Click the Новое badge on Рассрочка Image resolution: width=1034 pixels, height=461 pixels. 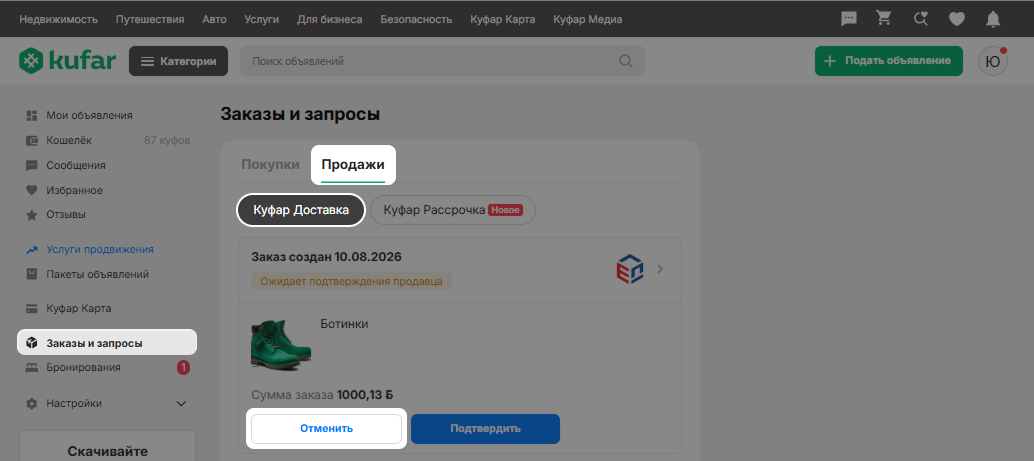[506, 210]
